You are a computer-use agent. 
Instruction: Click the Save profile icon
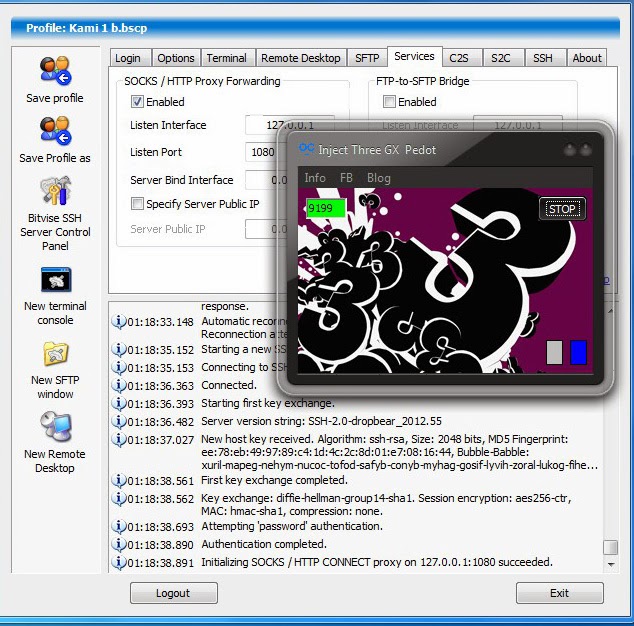55,71
